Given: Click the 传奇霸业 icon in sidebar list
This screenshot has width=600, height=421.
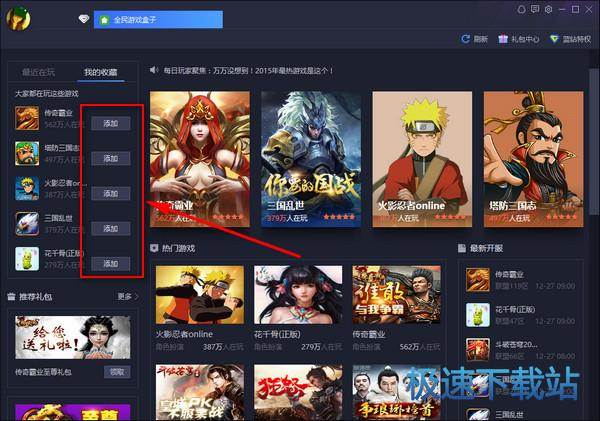Looking at the screenshot, I should coord(27,118).
